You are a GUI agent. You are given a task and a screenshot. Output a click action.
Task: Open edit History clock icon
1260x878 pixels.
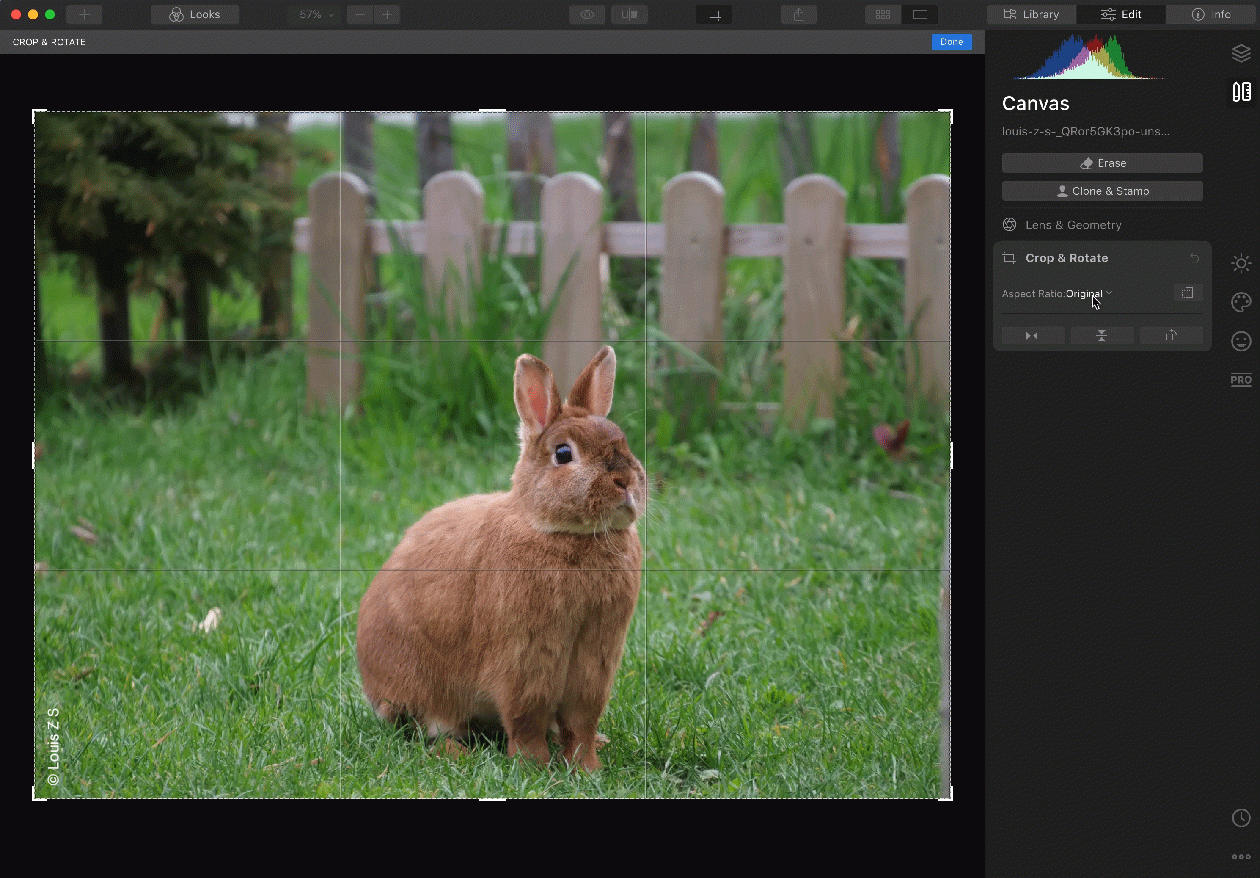click(x=1241, y=818)
